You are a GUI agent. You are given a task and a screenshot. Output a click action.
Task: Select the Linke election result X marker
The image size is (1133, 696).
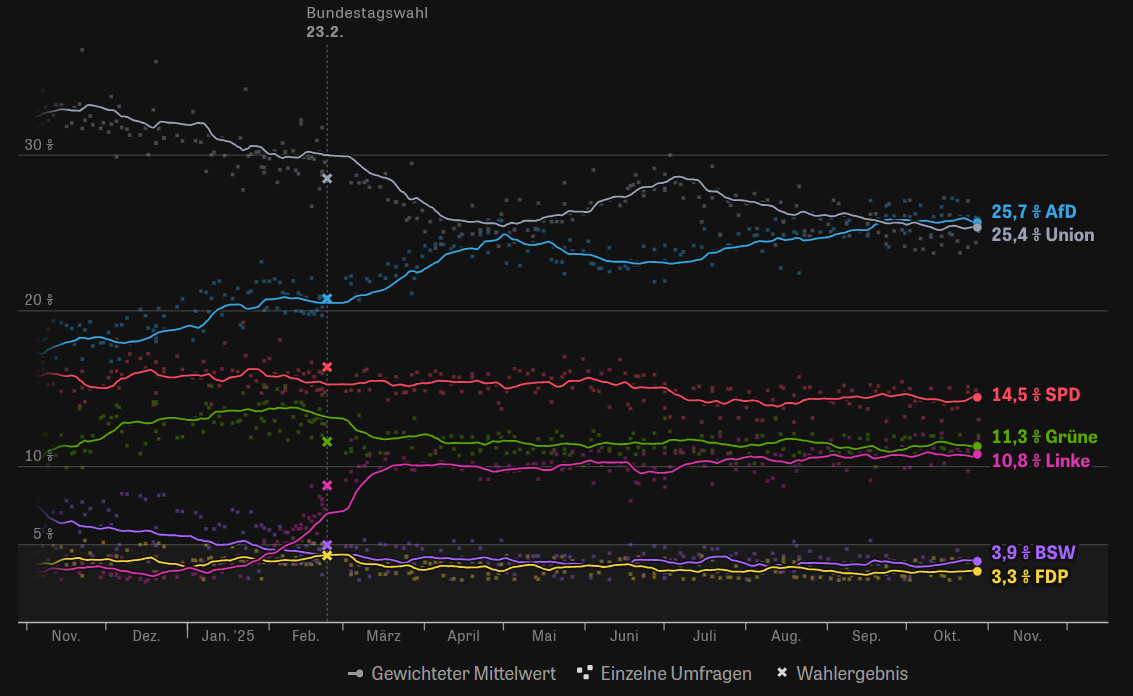click(327, 485)
